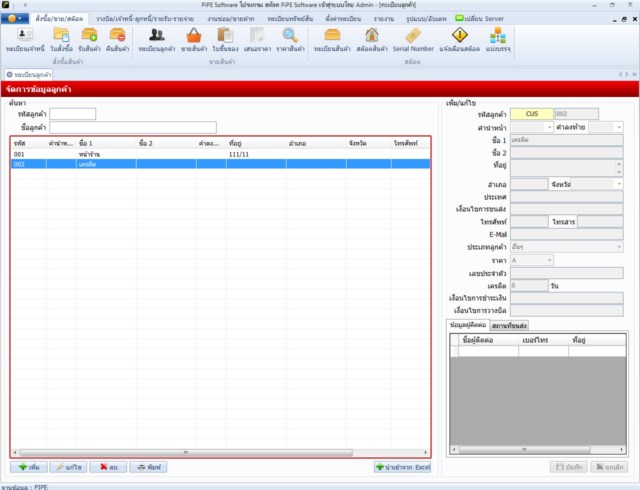Click the ชื่อผู้ติดต่อ contact column header

pos(489,340)
